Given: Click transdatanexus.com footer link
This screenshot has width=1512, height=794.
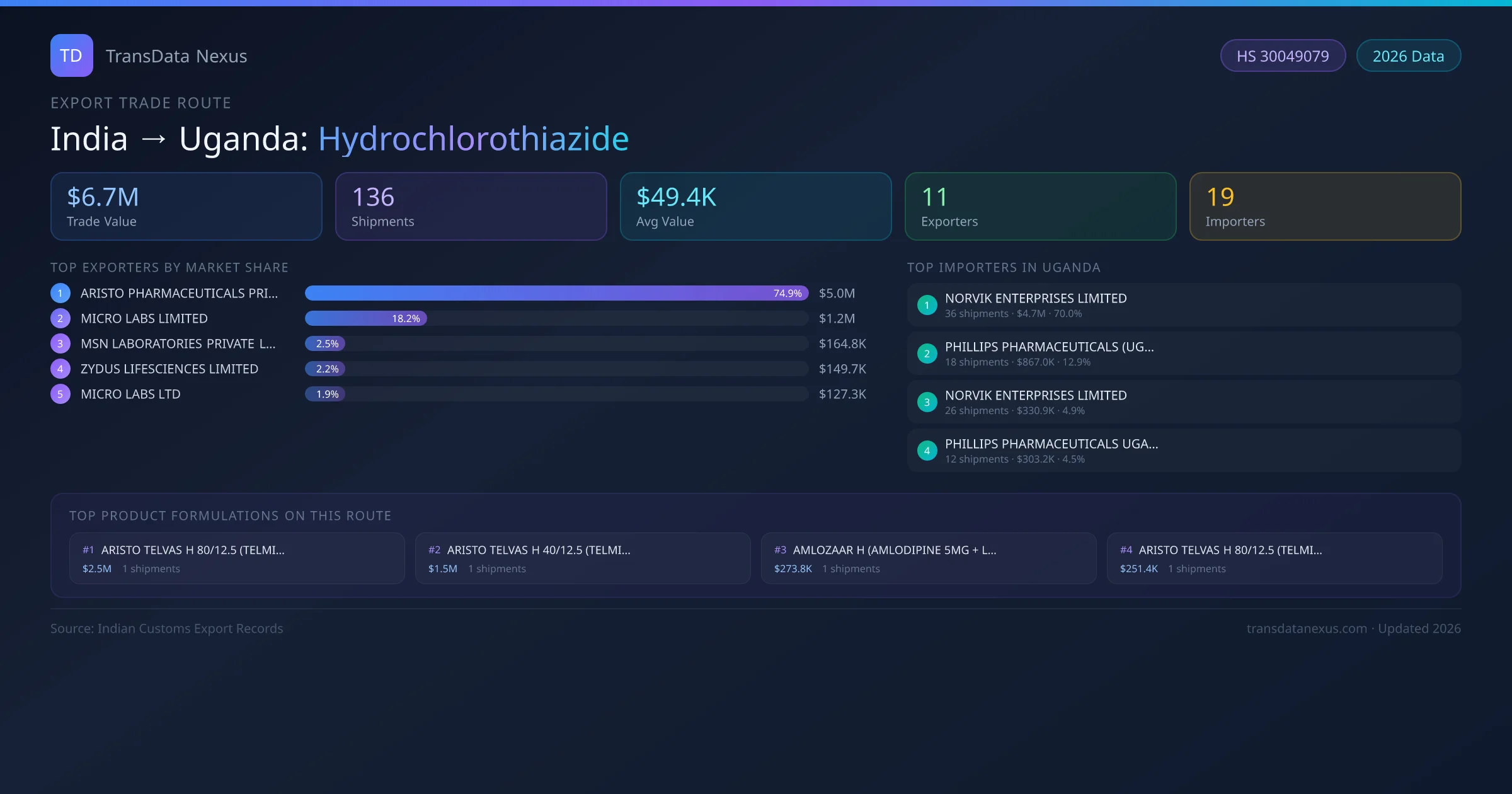Looking at the screenshot, I should click(1307, 628).
